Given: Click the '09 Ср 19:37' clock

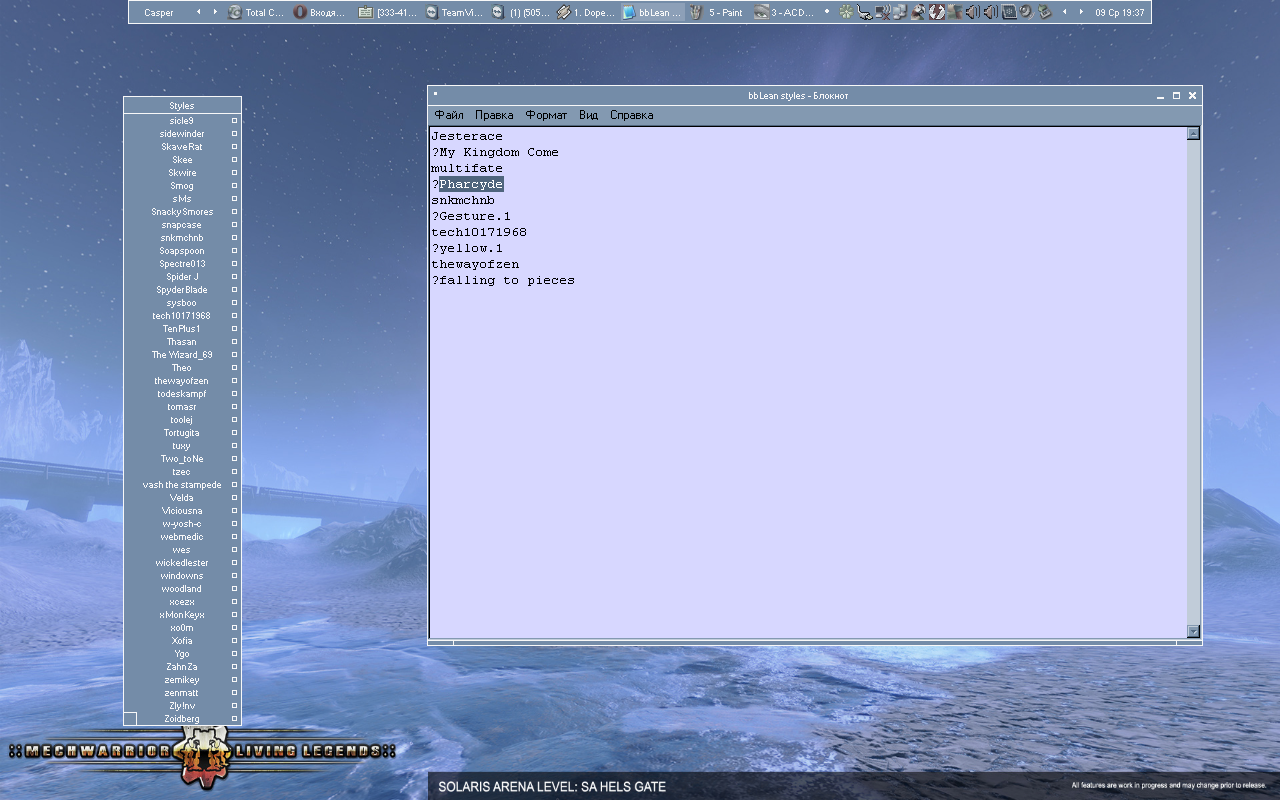Looking at the screenshot, I should (1120, 13).
